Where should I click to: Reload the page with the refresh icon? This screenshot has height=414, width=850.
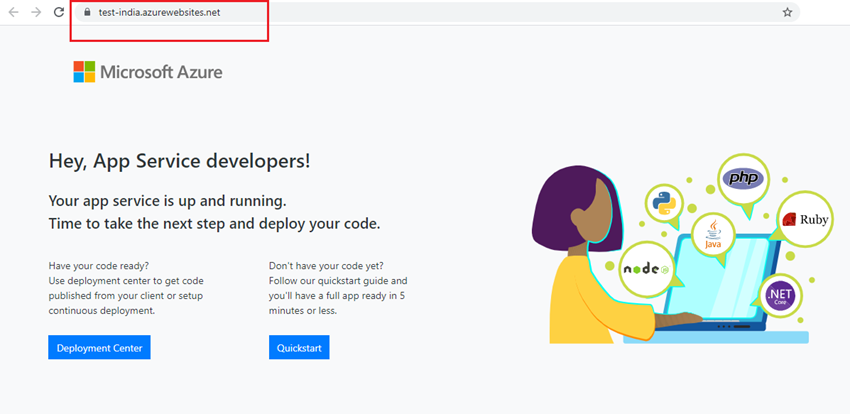tap(59, 12)
